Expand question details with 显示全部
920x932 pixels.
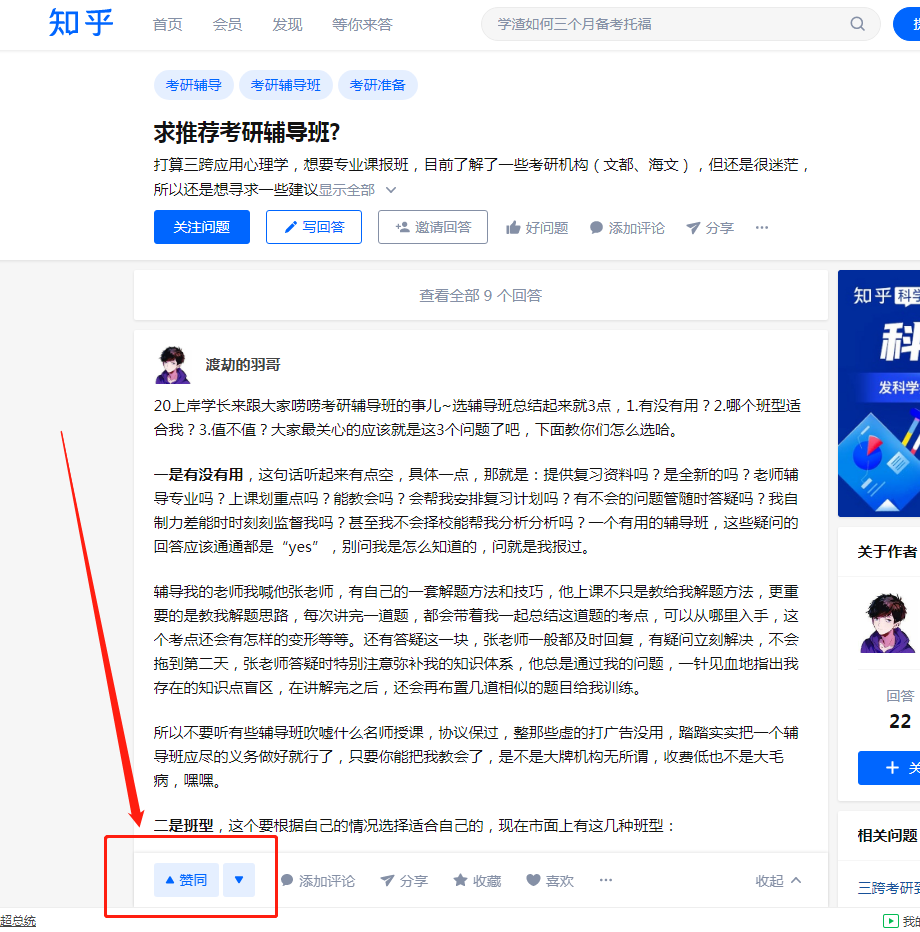[357, 190]
